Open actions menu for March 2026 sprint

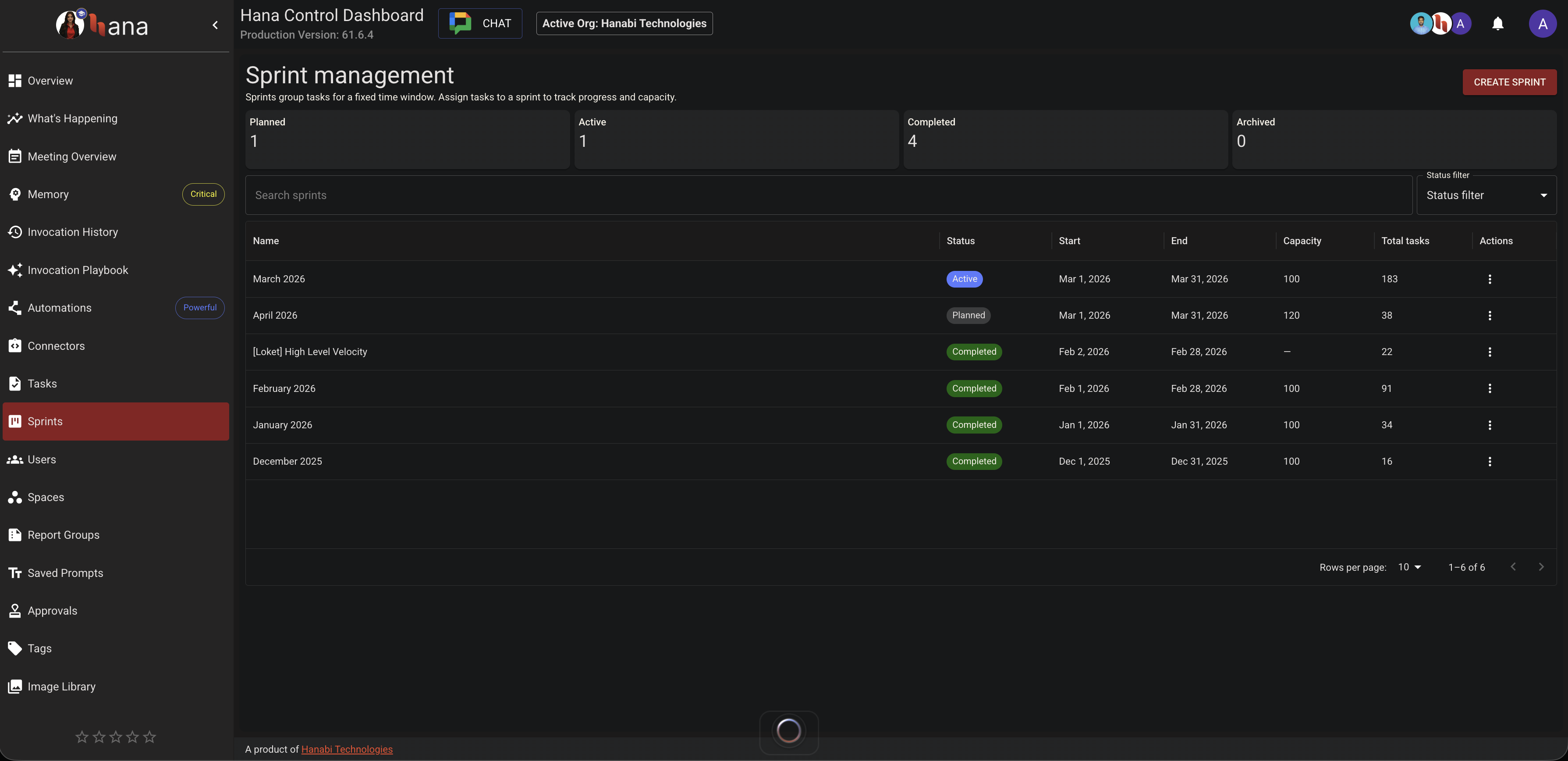tap(1490, 279)
